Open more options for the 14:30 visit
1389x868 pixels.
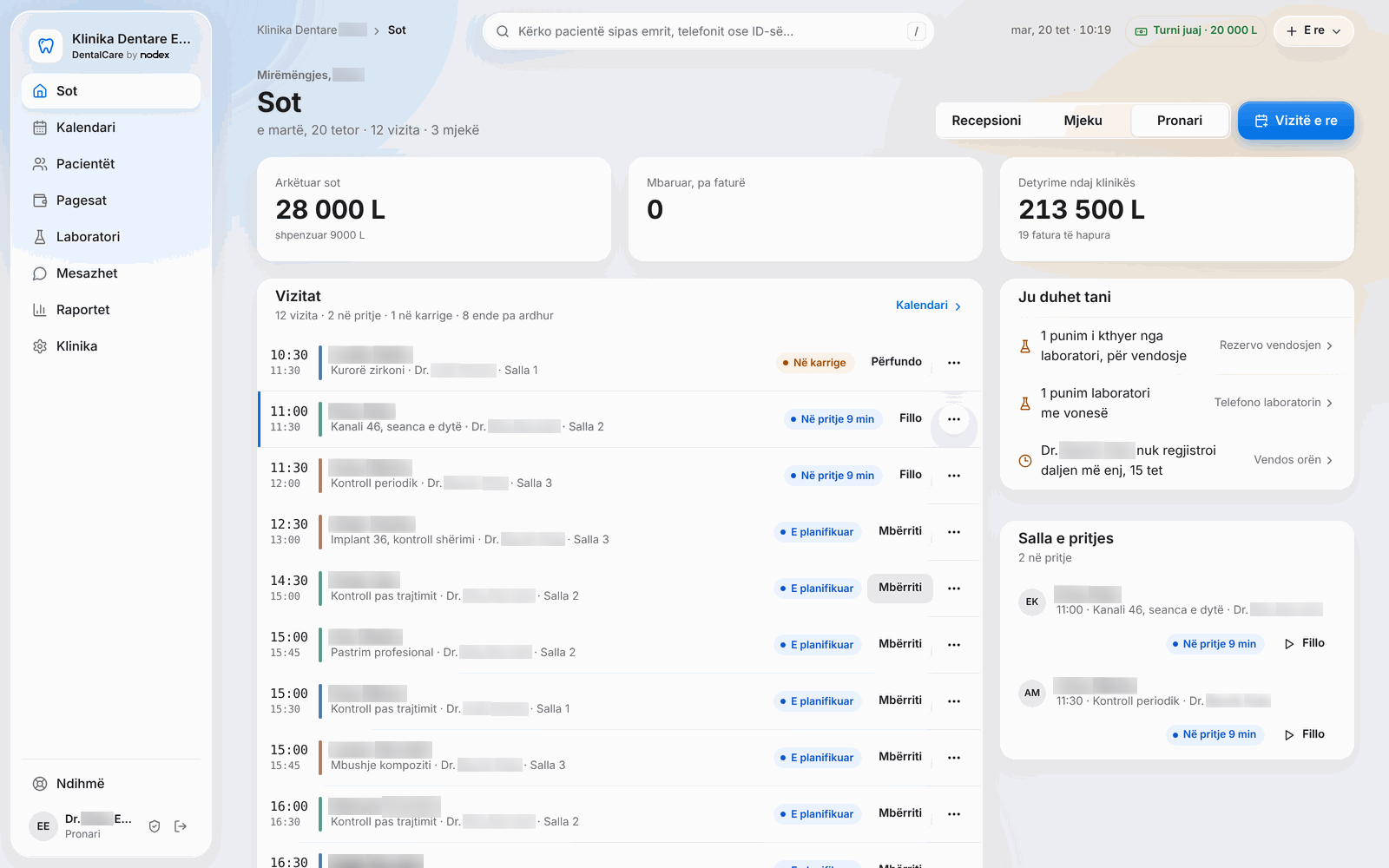(x=954, y=589)
